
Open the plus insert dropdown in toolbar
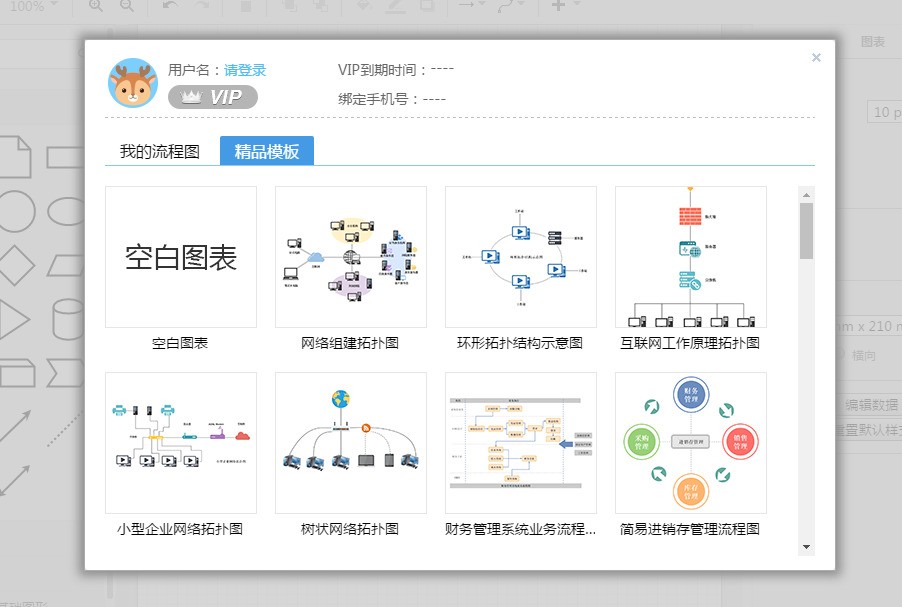click(565, 5)
